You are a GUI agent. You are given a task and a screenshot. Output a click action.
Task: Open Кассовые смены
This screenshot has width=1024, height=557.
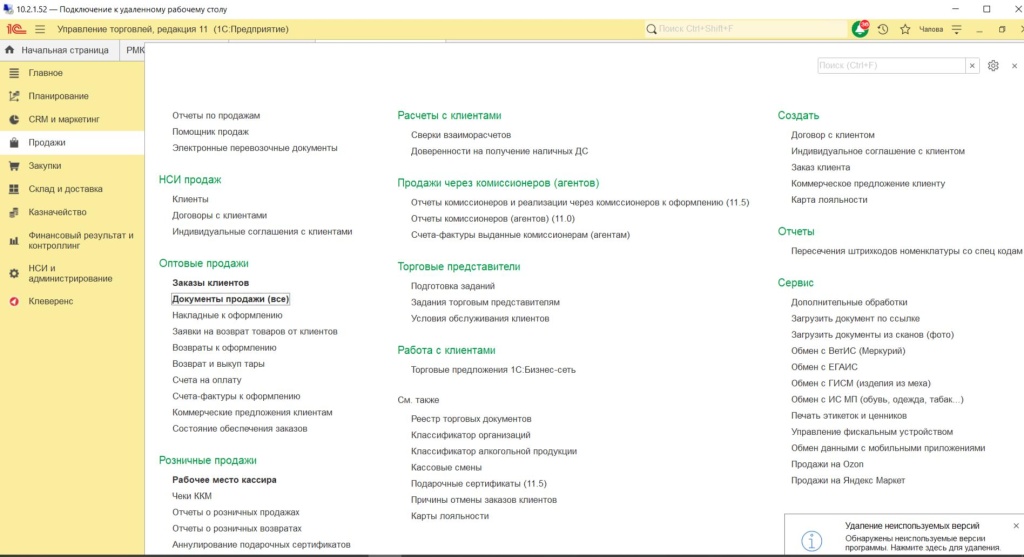(x=446, y=468)
